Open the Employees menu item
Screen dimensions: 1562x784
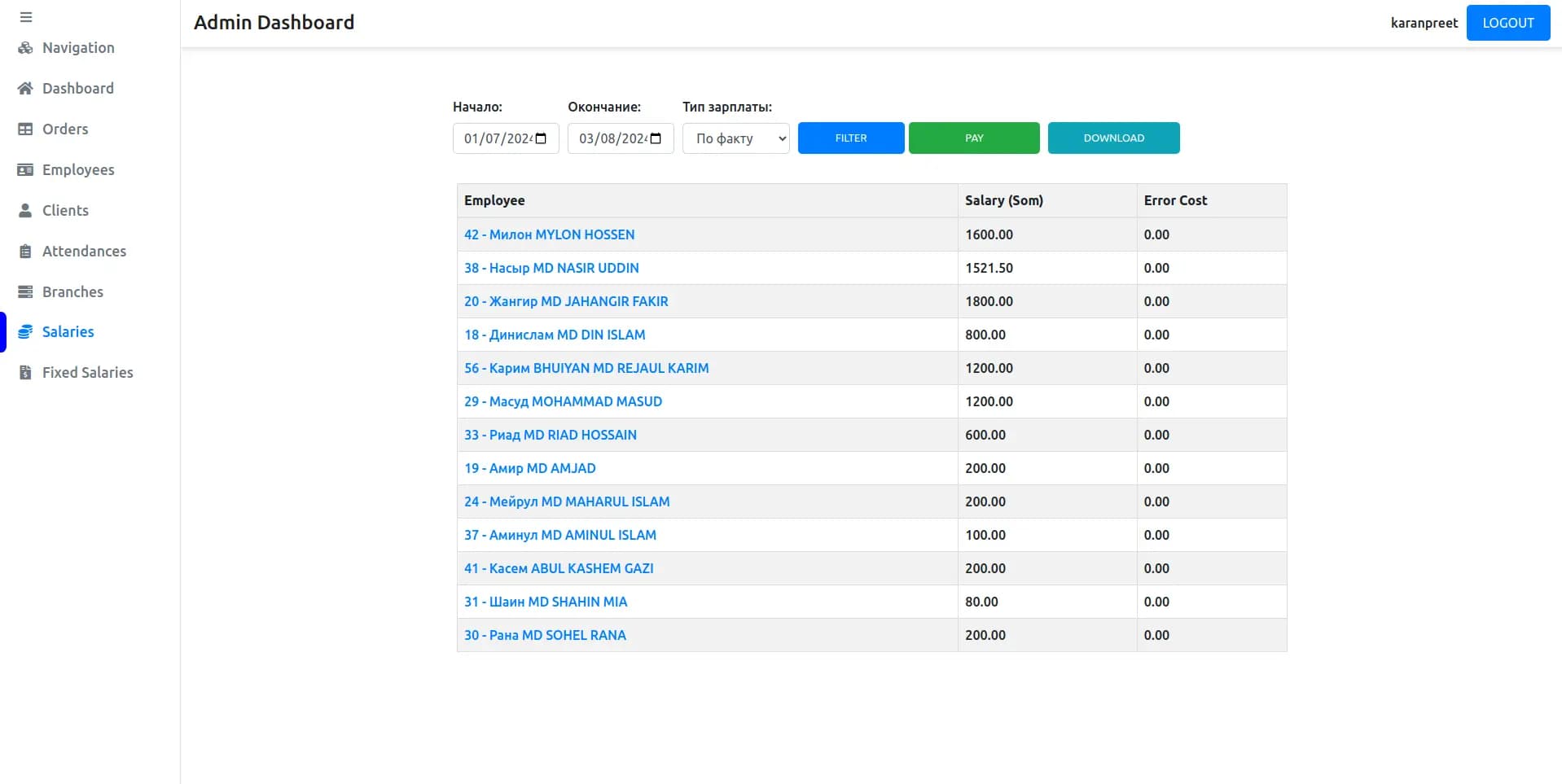pos(78,170)
